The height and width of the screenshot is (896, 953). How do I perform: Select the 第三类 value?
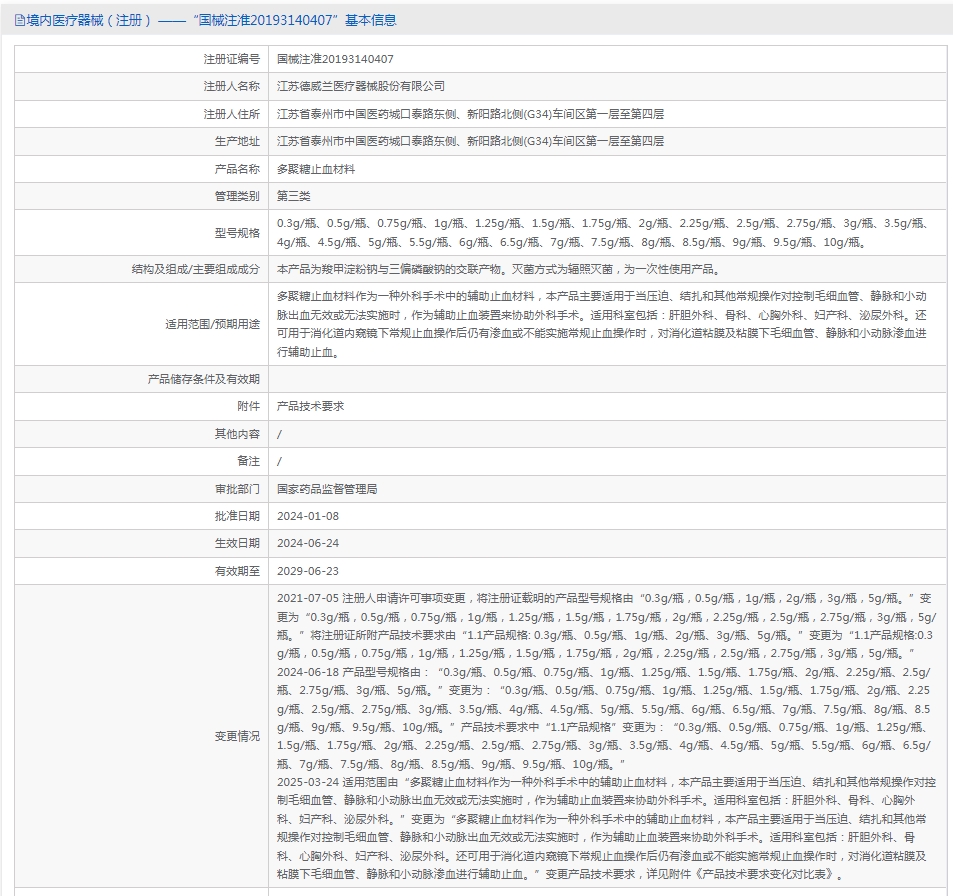[x=294, y=196]
